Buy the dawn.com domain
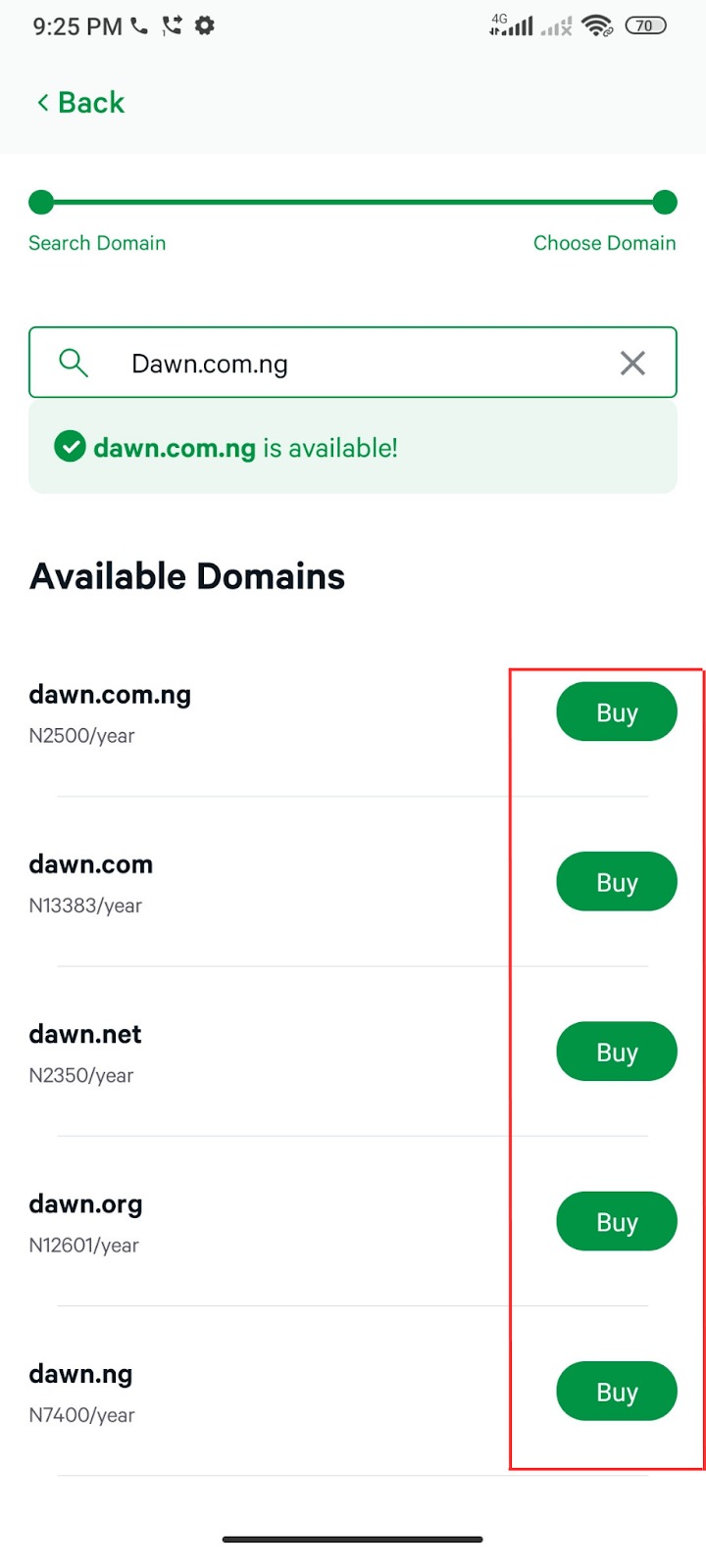 (x=616, y=882)
